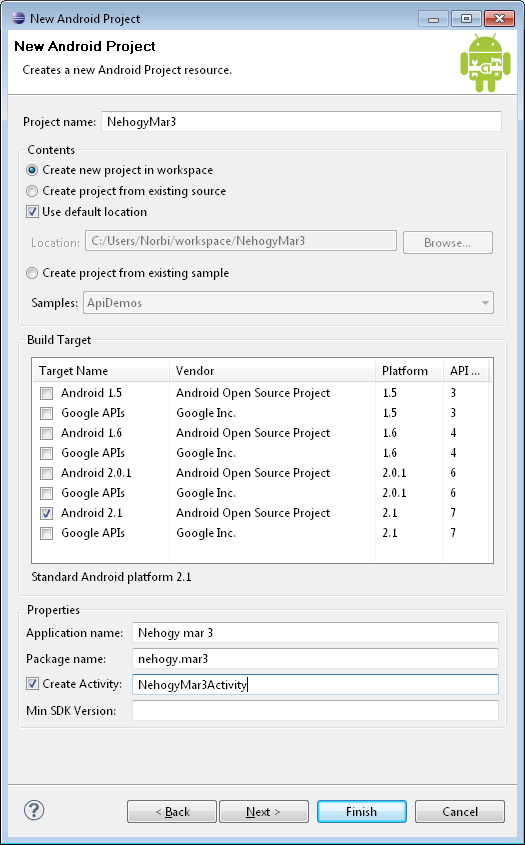Click the Eclipse icon in title bar
Image resolution: width=525 pixels, height=845 pixels.
pyautogui.click(x=18, y=18)
